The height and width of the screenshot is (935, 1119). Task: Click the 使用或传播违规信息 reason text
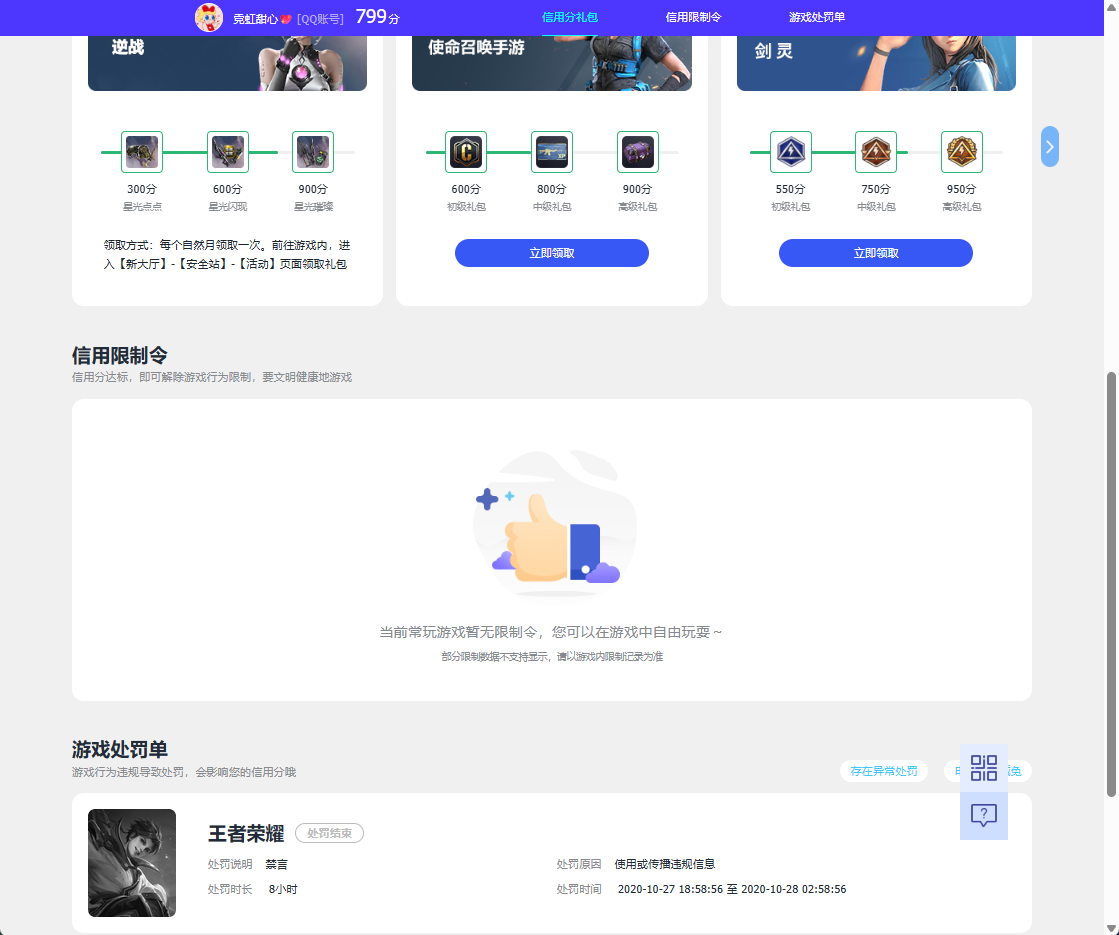(x=664, y=864)
